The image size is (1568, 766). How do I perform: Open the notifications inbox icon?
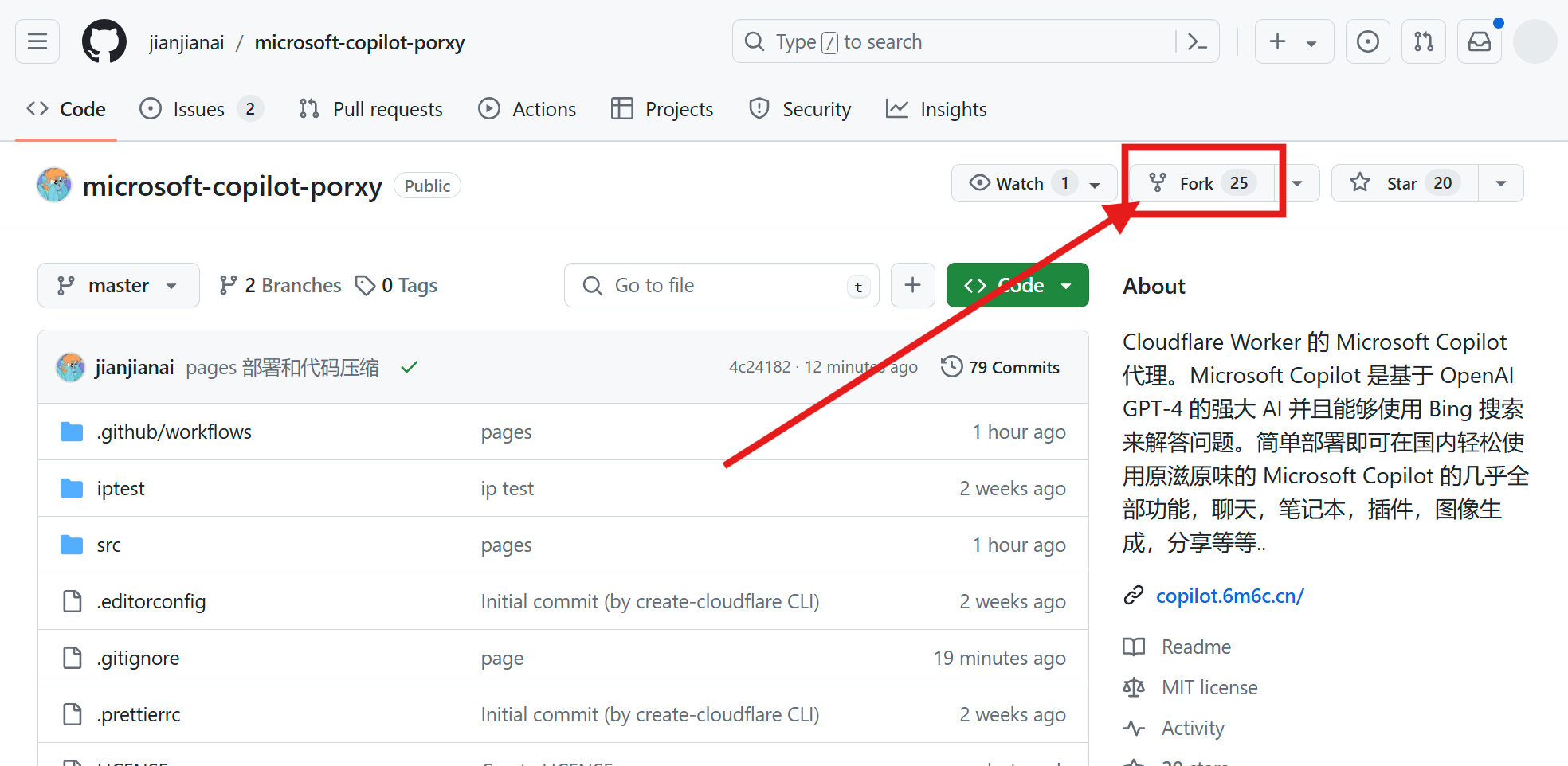(1479, 41)
